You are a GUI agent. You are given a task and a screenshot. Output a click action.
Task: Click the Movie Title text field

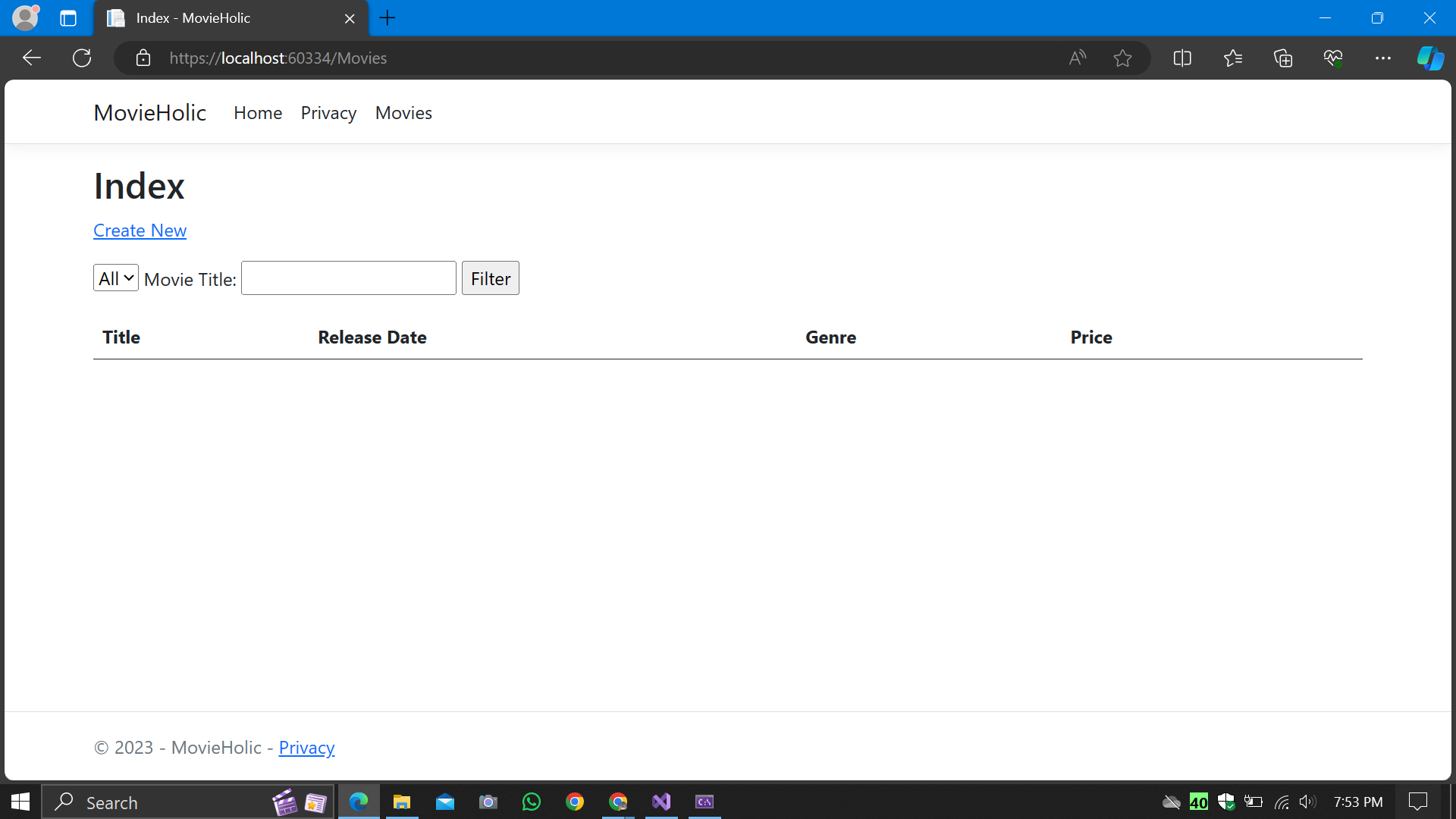pos(349,278)
